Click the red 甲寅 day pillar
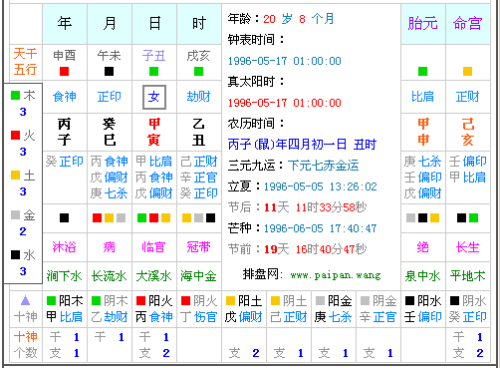 point(154,132)
